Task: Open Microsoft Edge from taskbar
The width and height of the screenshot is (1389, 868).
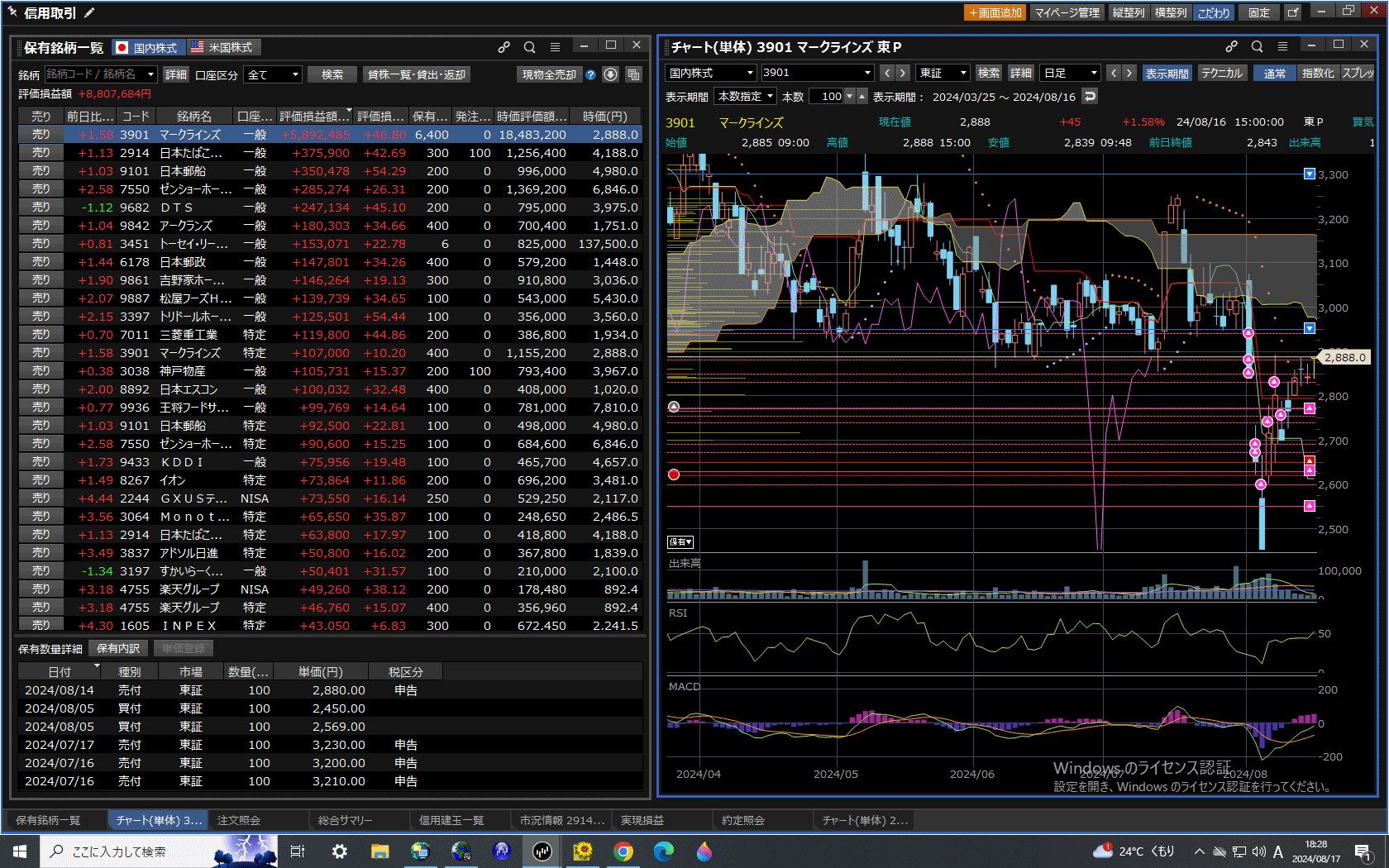Action: (664, 851)
